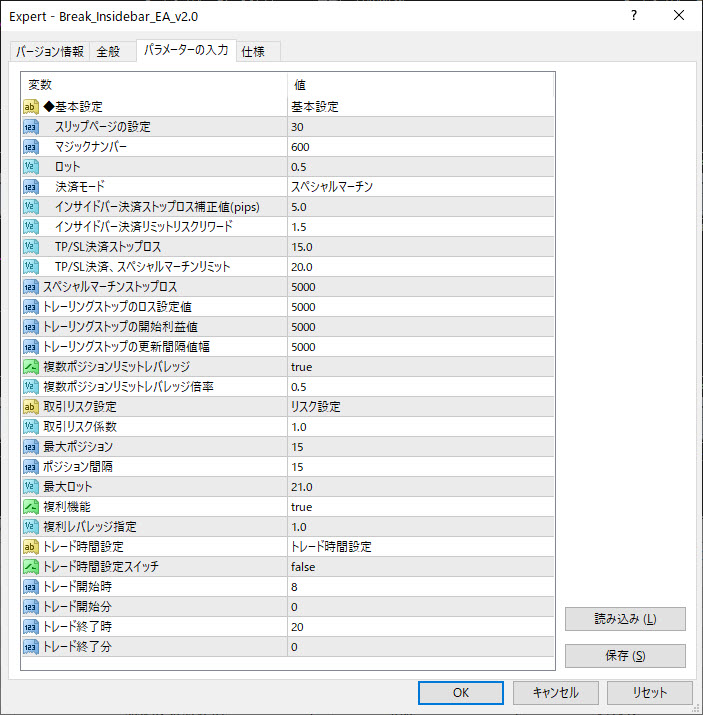Click the 読み込み (L) button
The height and width of the screenshot is (715, 703).
point(625,619)
